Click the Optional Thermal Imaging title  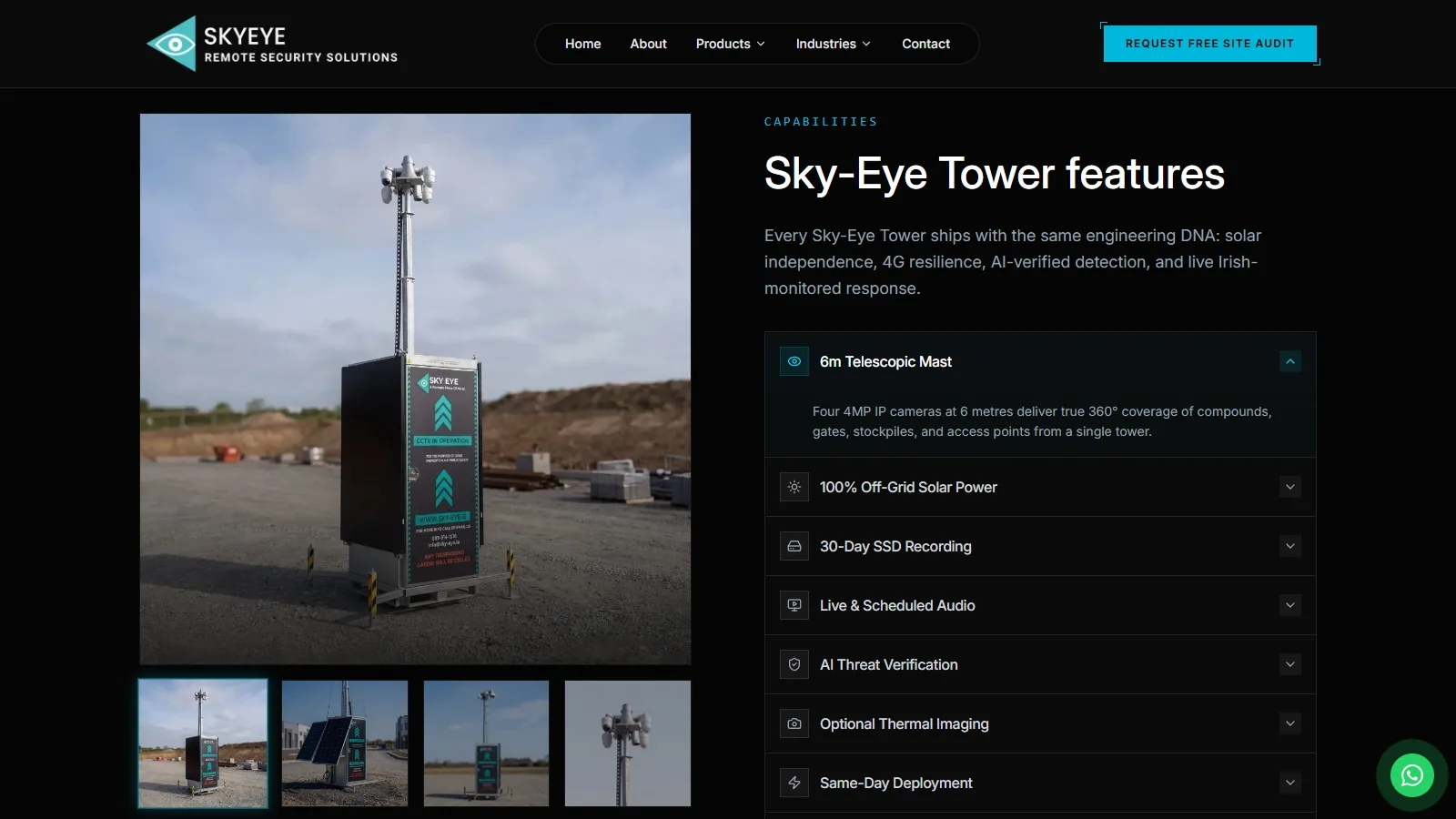tap(904, 723)
